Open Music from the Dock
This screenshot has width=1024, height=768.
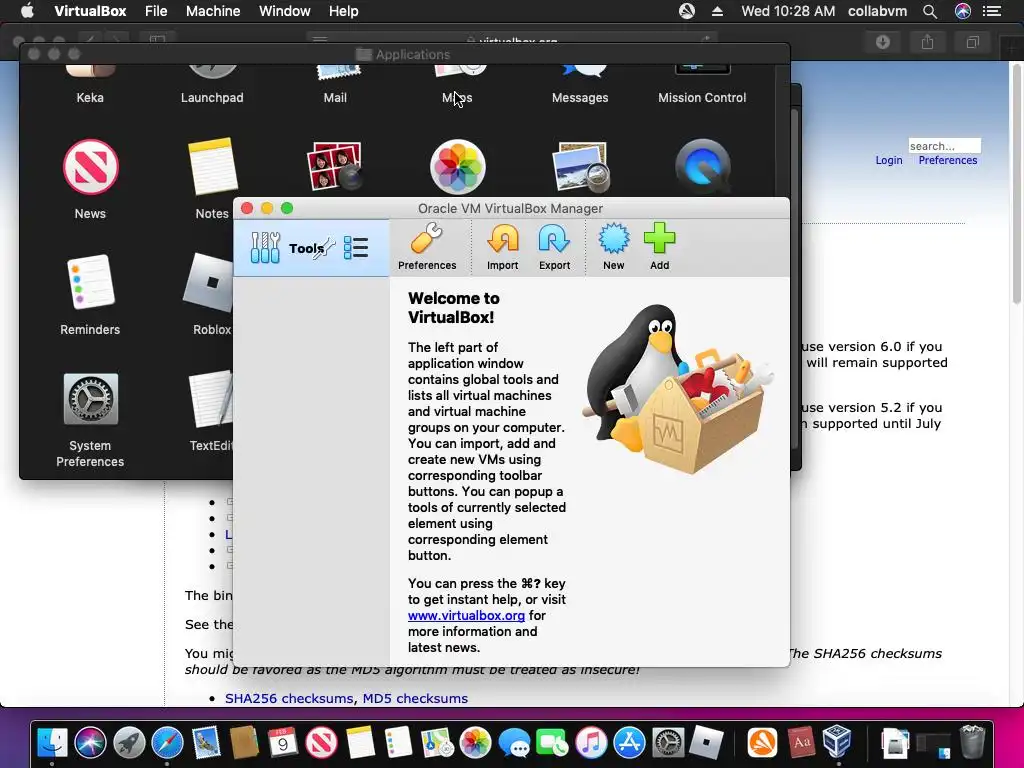tap(591, 743)
